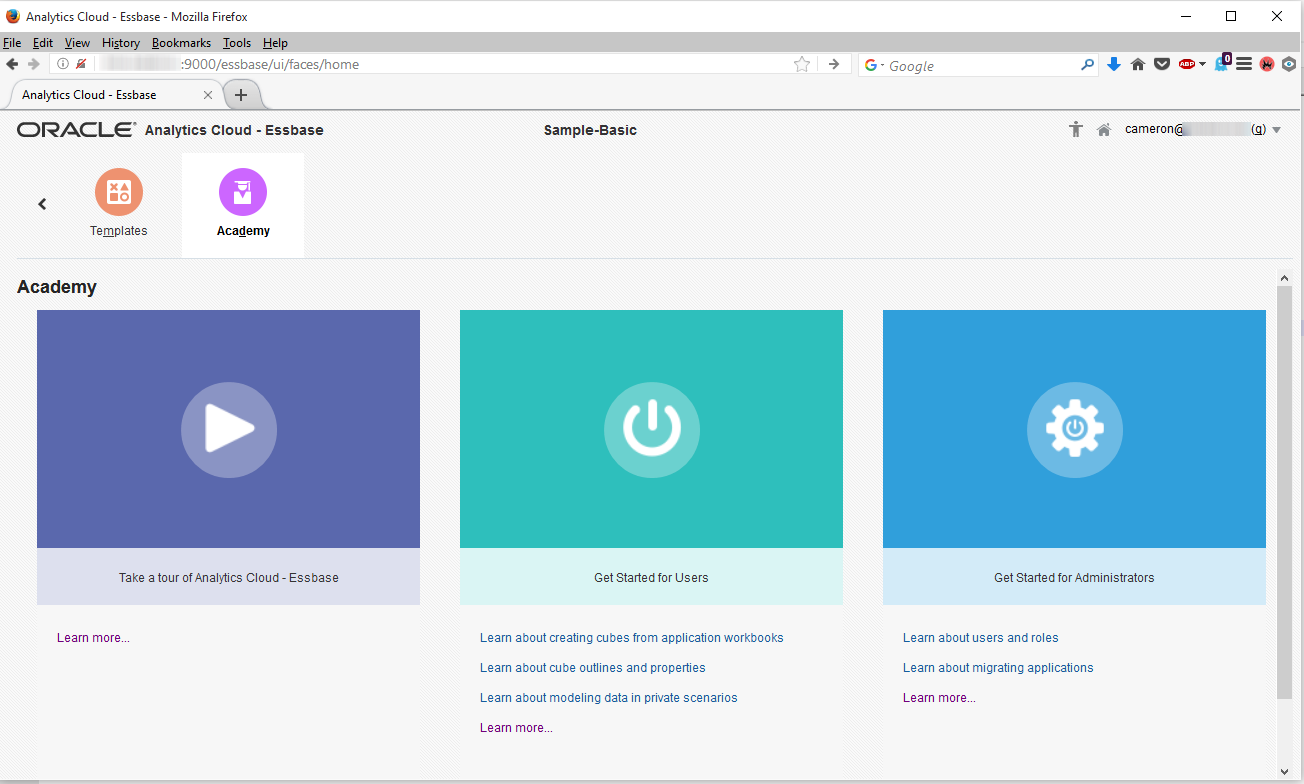Open Learn about cube outlines and properties

[593, 668]
